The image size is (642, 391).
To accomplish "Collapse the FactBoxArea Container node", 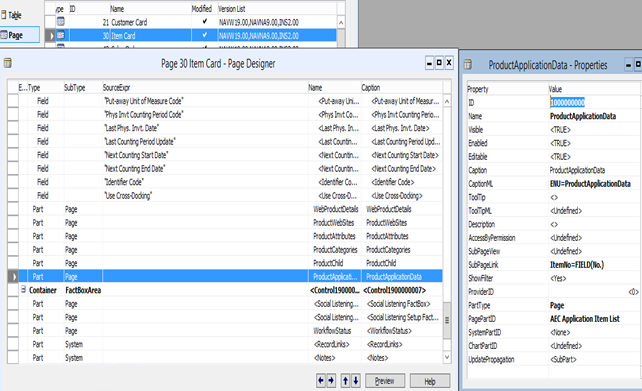I will (24, 289).
